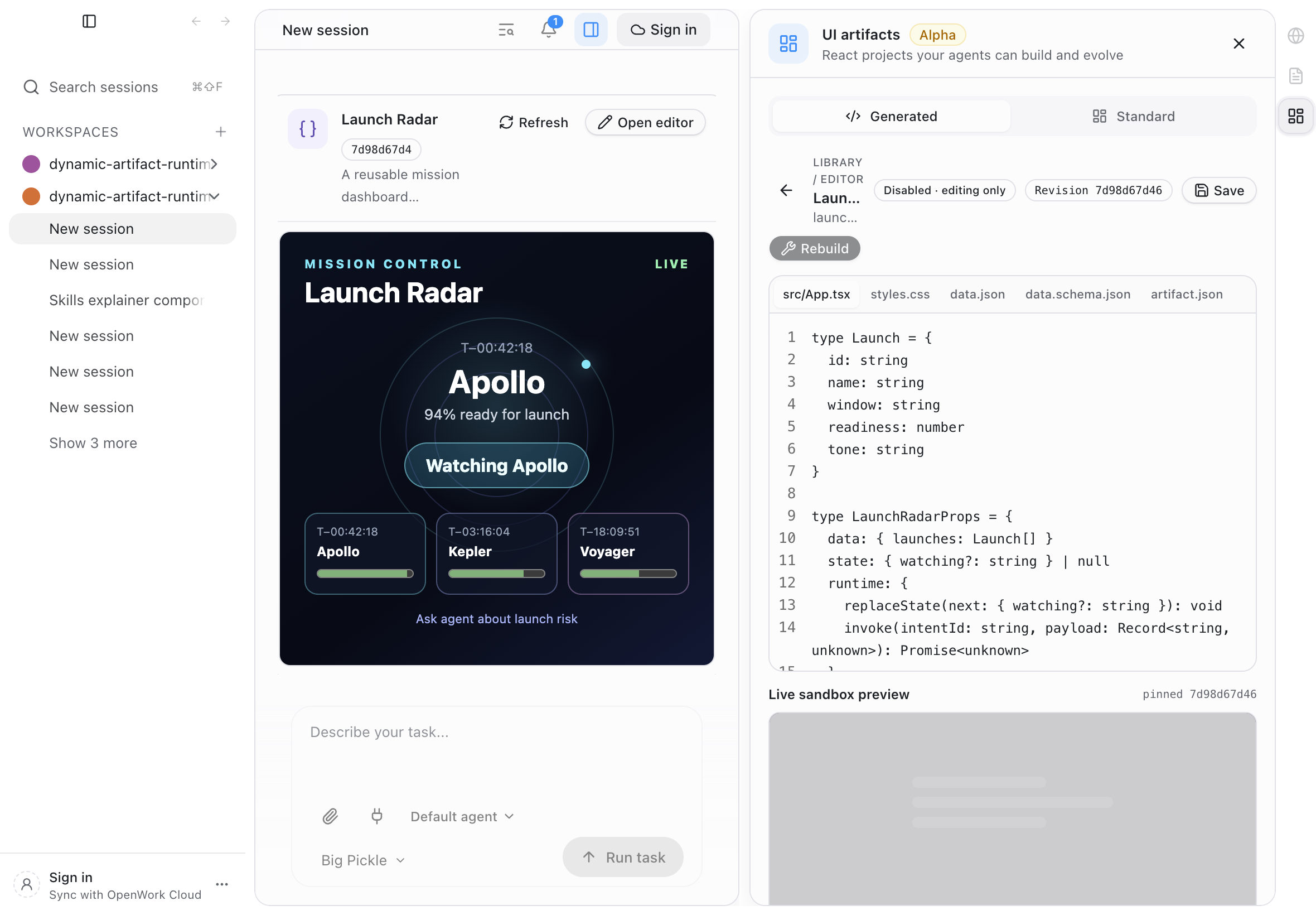Toggle Disabled · editing only badge

[x=944, y=190]
